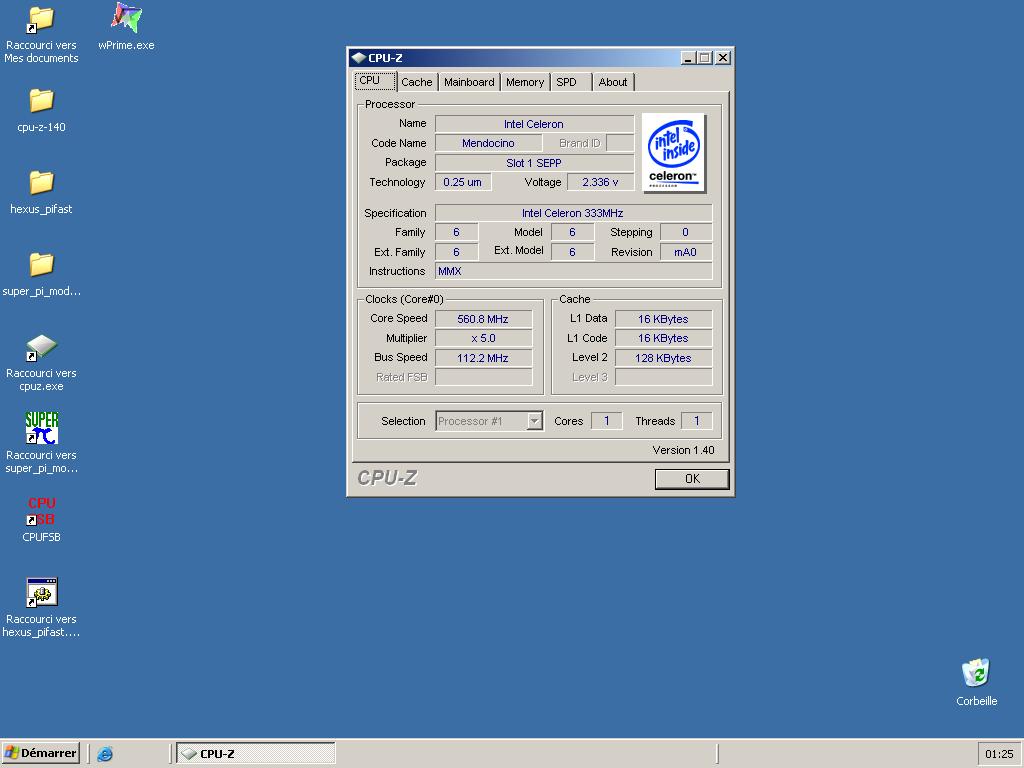Click the Core Speed value 560.8 MHz
1024x768 pixels.
(483, 319)
